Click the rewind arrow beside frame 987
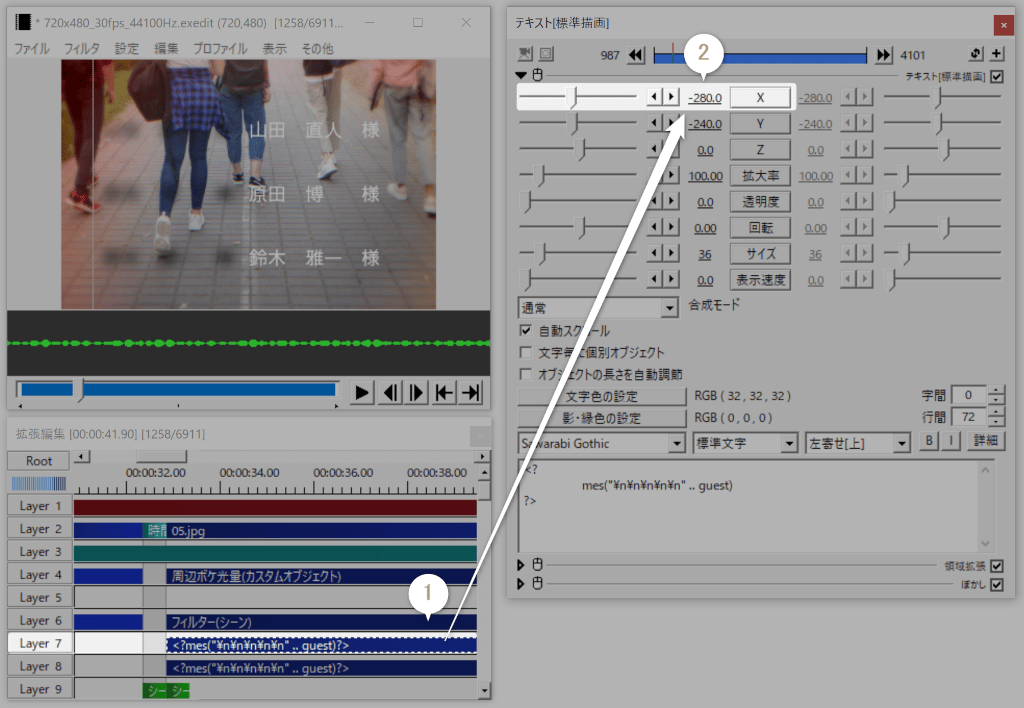Viewport: 1024px width, 708px height. 636,55
